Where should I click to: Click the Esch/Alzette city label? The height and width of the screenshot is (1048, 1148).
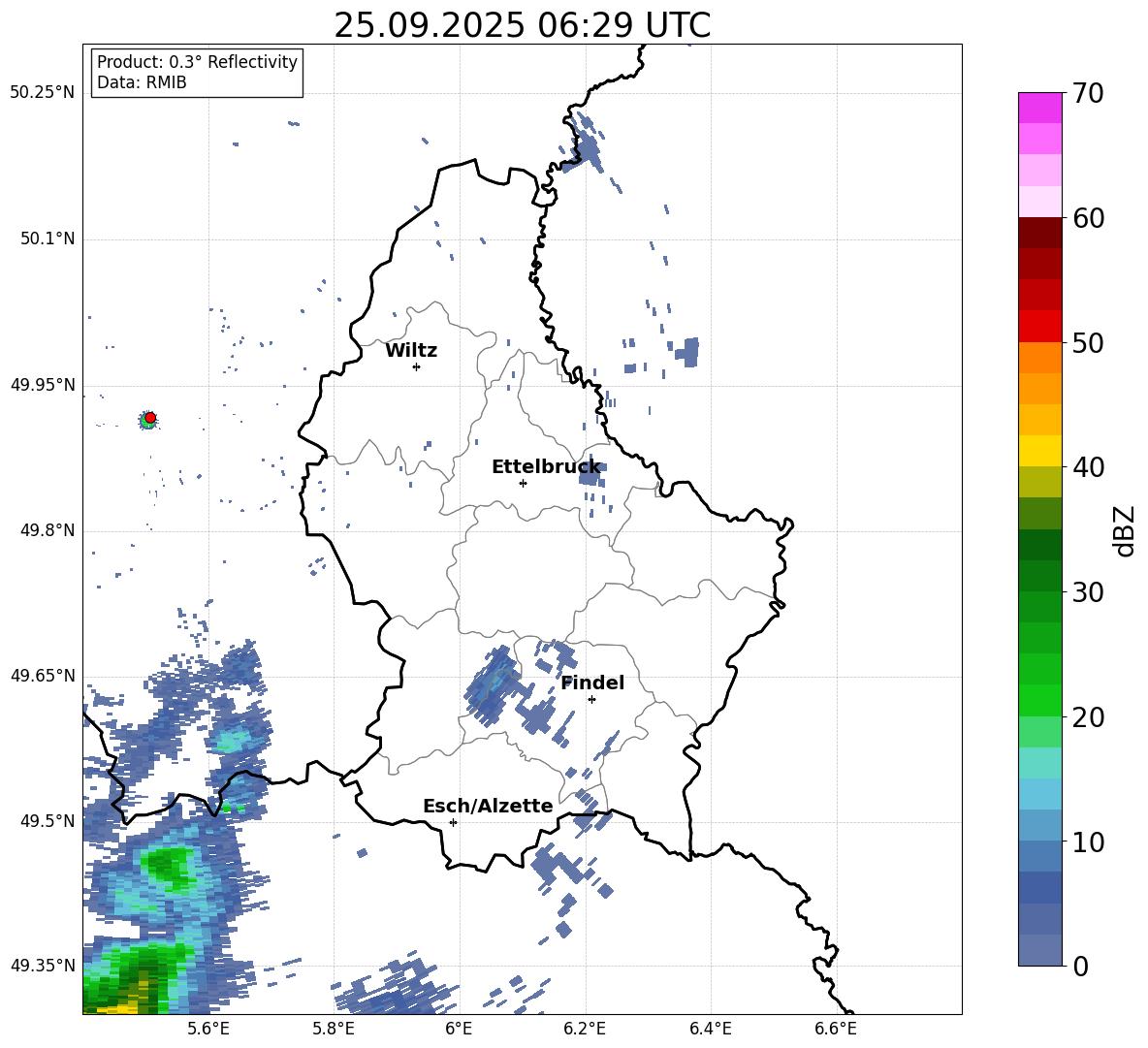488,806
